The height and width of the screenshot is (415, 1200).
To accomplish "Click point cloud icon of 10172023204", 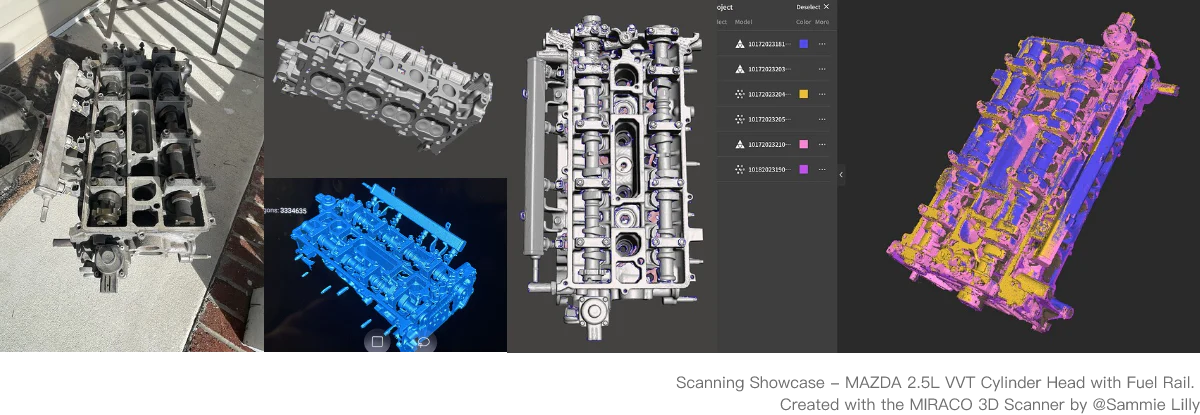I will point(739,94).
